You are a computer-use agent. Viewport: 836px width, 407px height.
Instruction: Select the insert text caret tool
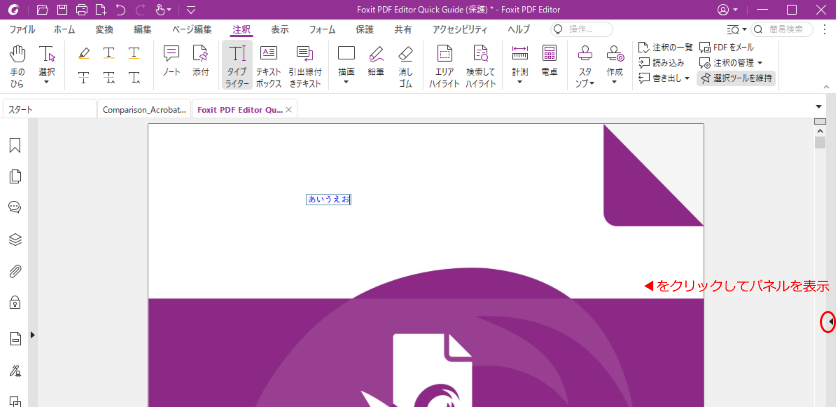(134, 78)
